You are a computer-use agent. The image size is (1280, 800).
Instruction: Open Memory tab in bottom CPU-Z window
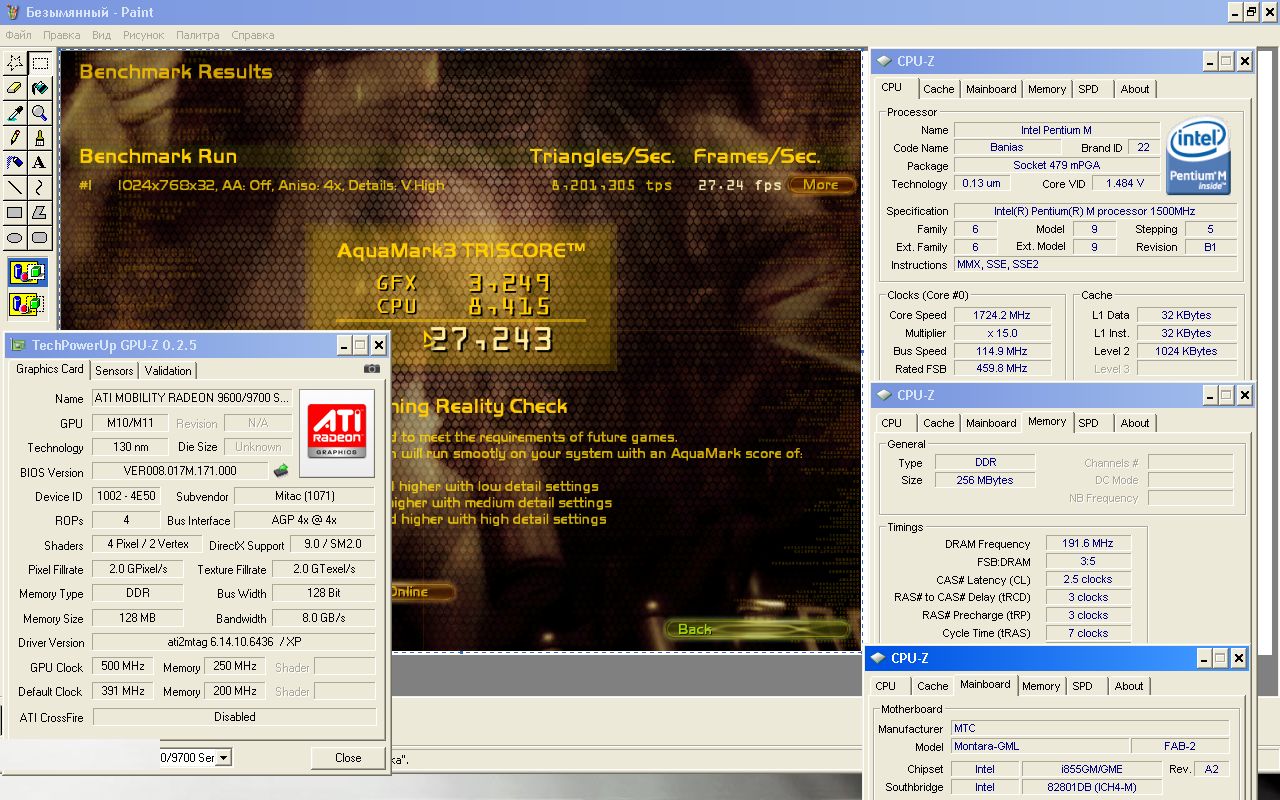(1041, 686)
